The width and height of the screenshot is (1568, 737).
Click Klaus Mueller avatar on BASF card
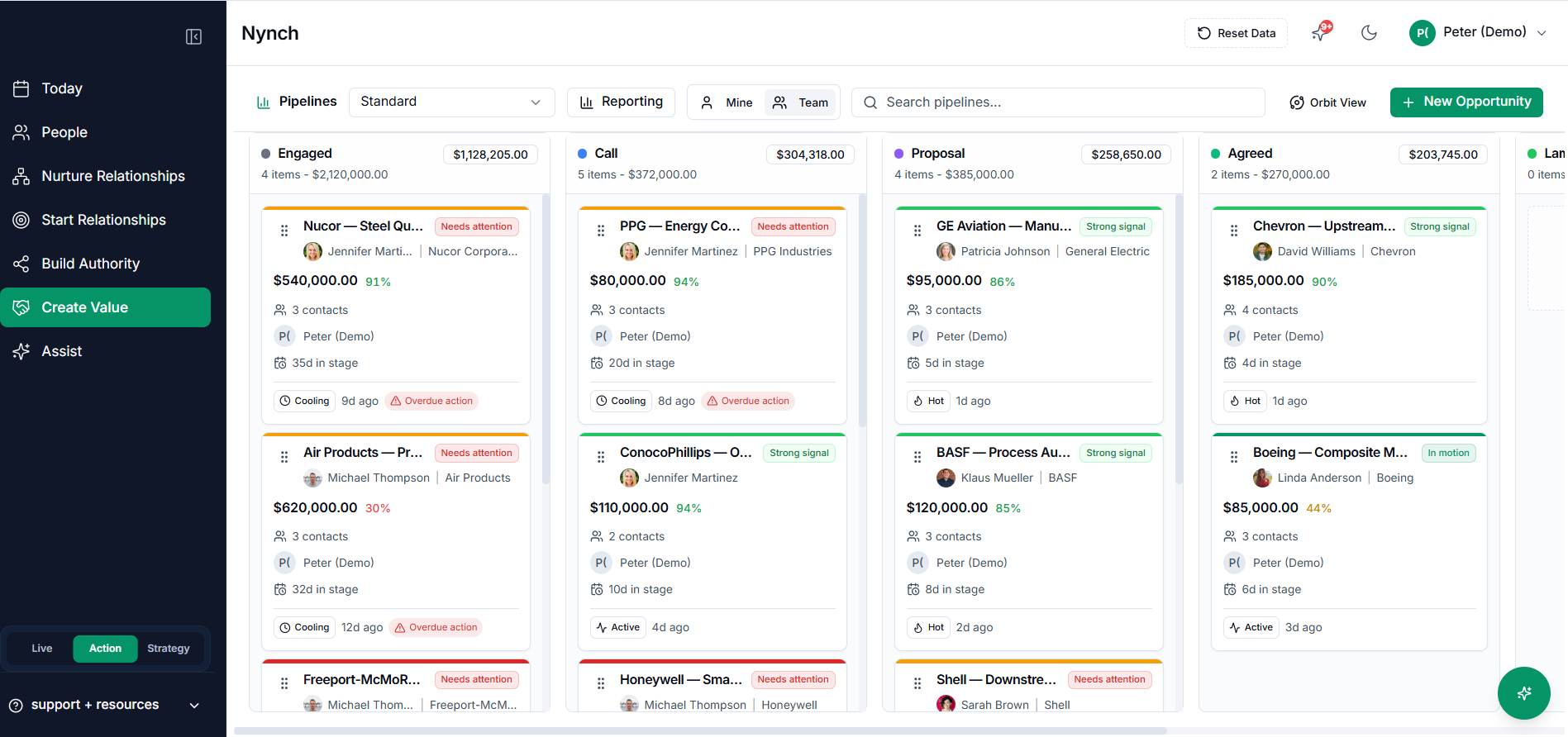point(946,478)
